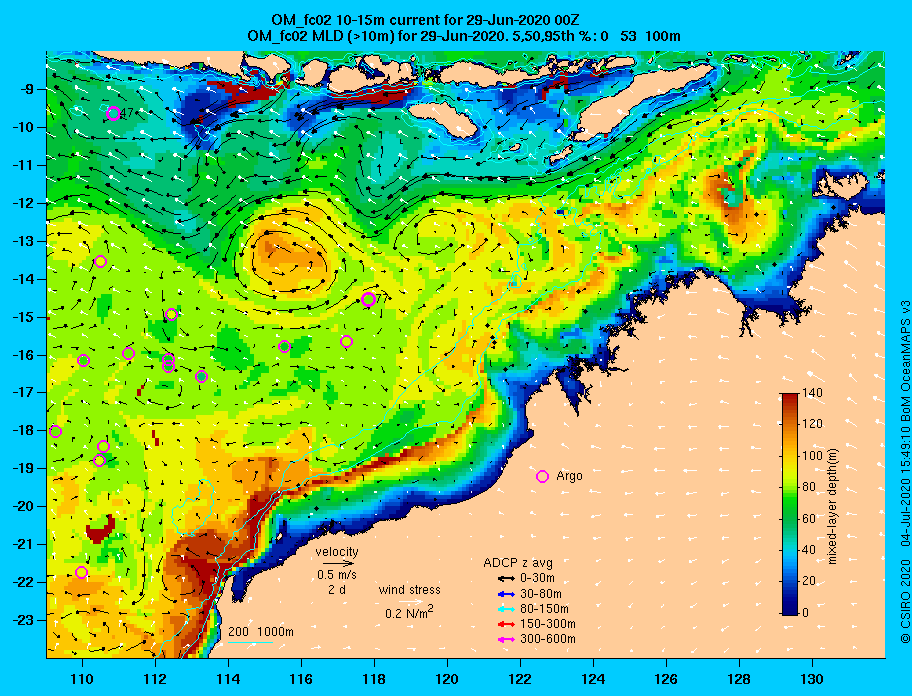Select Argo float near 110.5E, 13.5S

(x=100, y=262)
